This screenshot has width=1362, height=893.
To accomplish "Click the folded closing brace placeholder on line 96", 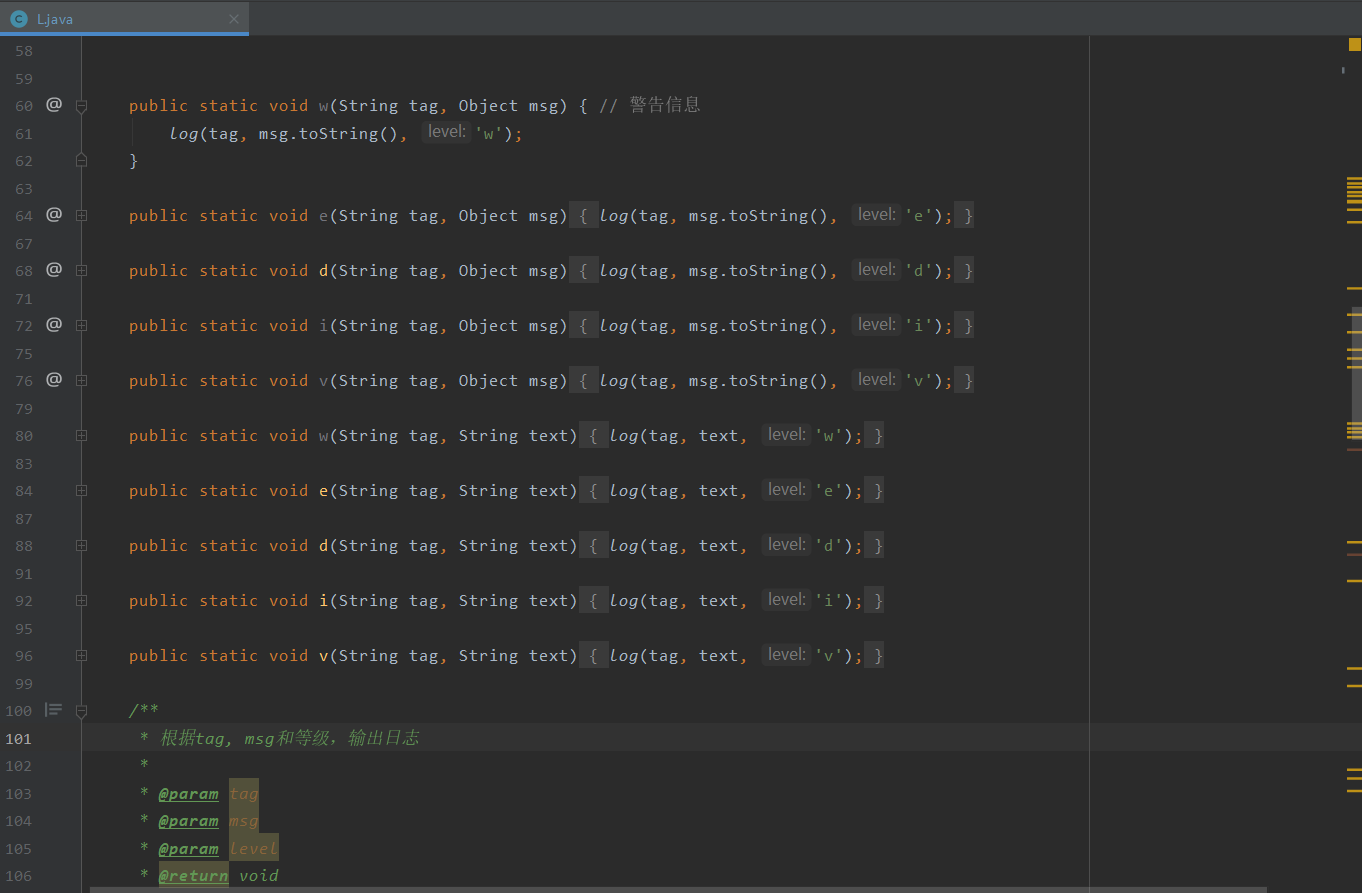I will pos(874,655).
